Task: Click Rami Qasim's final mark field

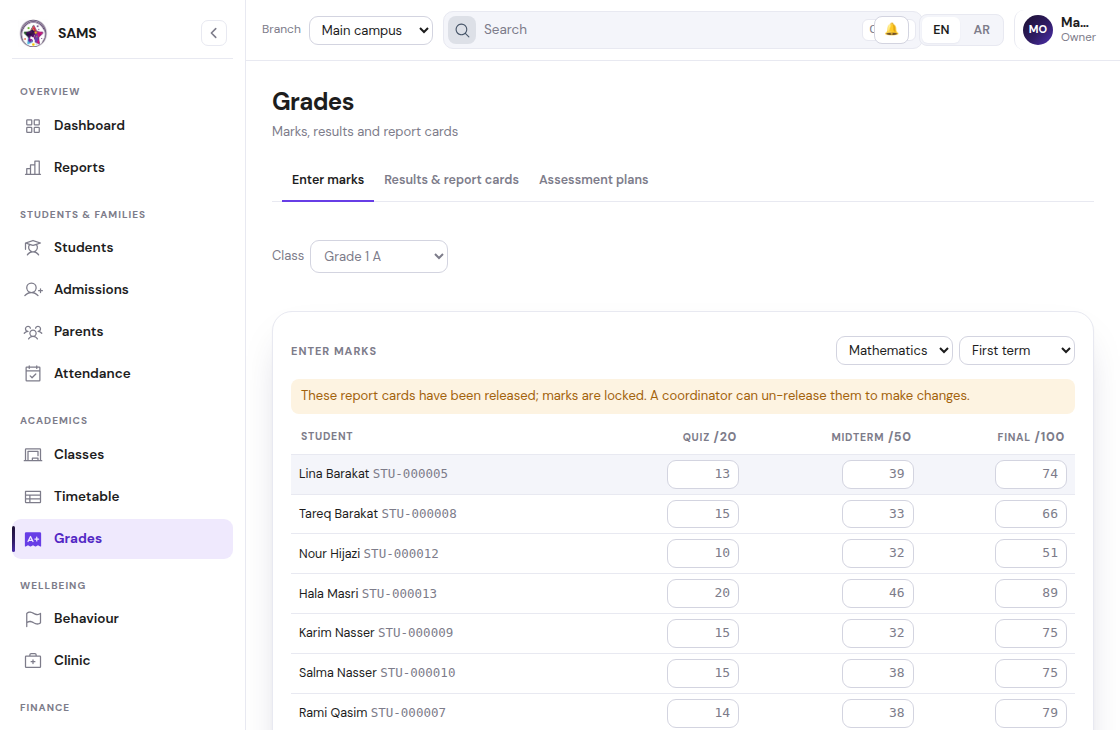Action: tap(1031, 714)
